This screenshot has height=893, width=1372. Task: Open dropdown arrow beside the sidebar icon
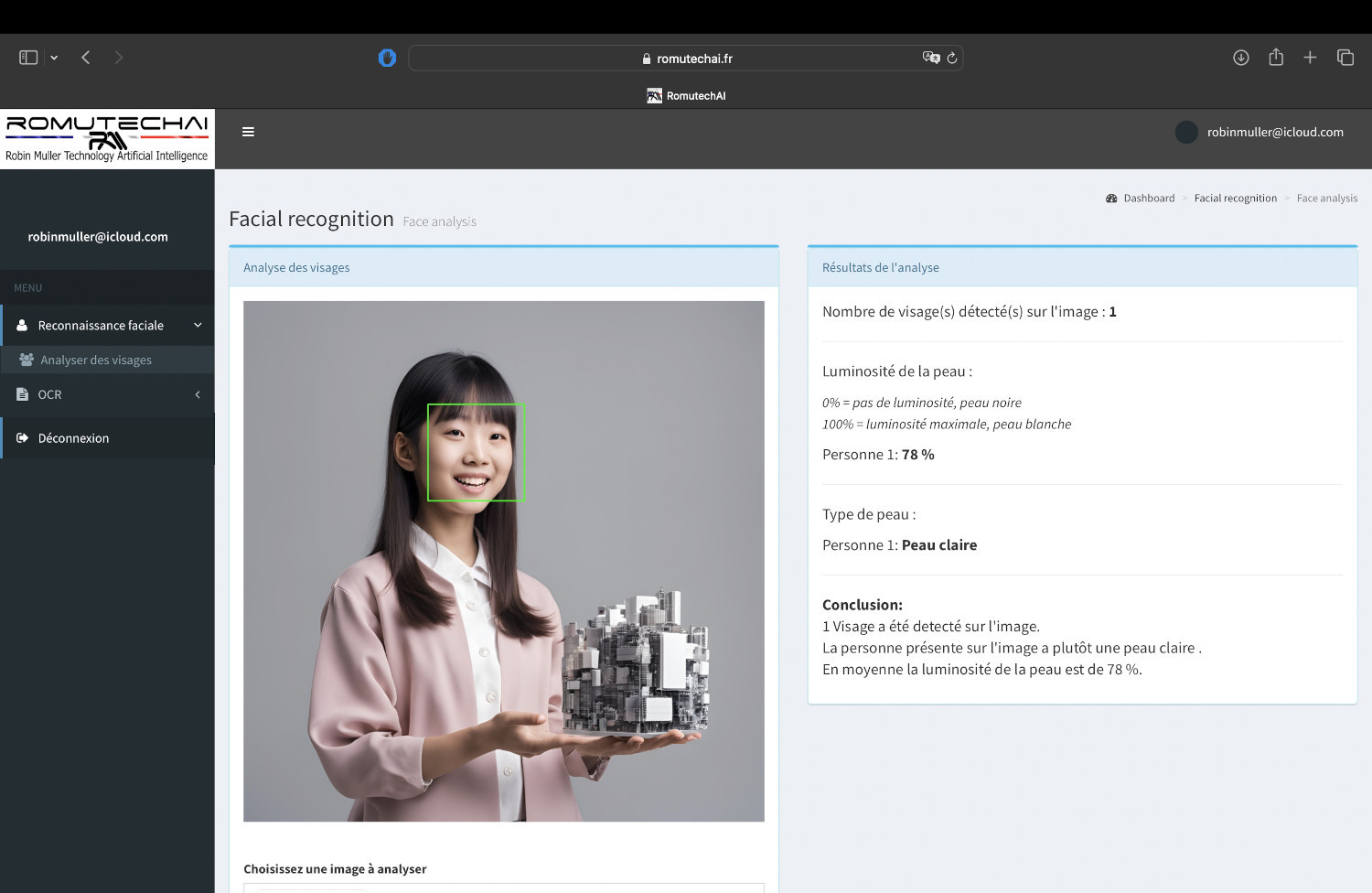[54, 58]
